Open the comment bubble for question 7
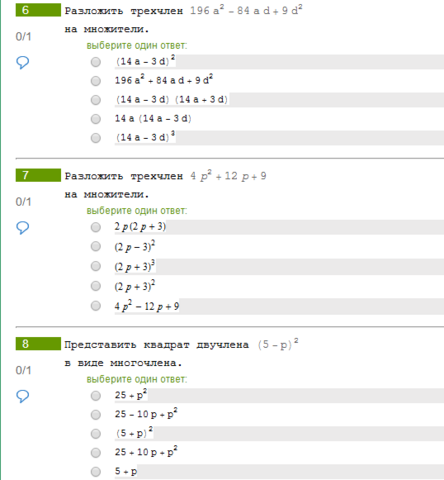This screenshot has width=444, height=480. pos(23,228)
